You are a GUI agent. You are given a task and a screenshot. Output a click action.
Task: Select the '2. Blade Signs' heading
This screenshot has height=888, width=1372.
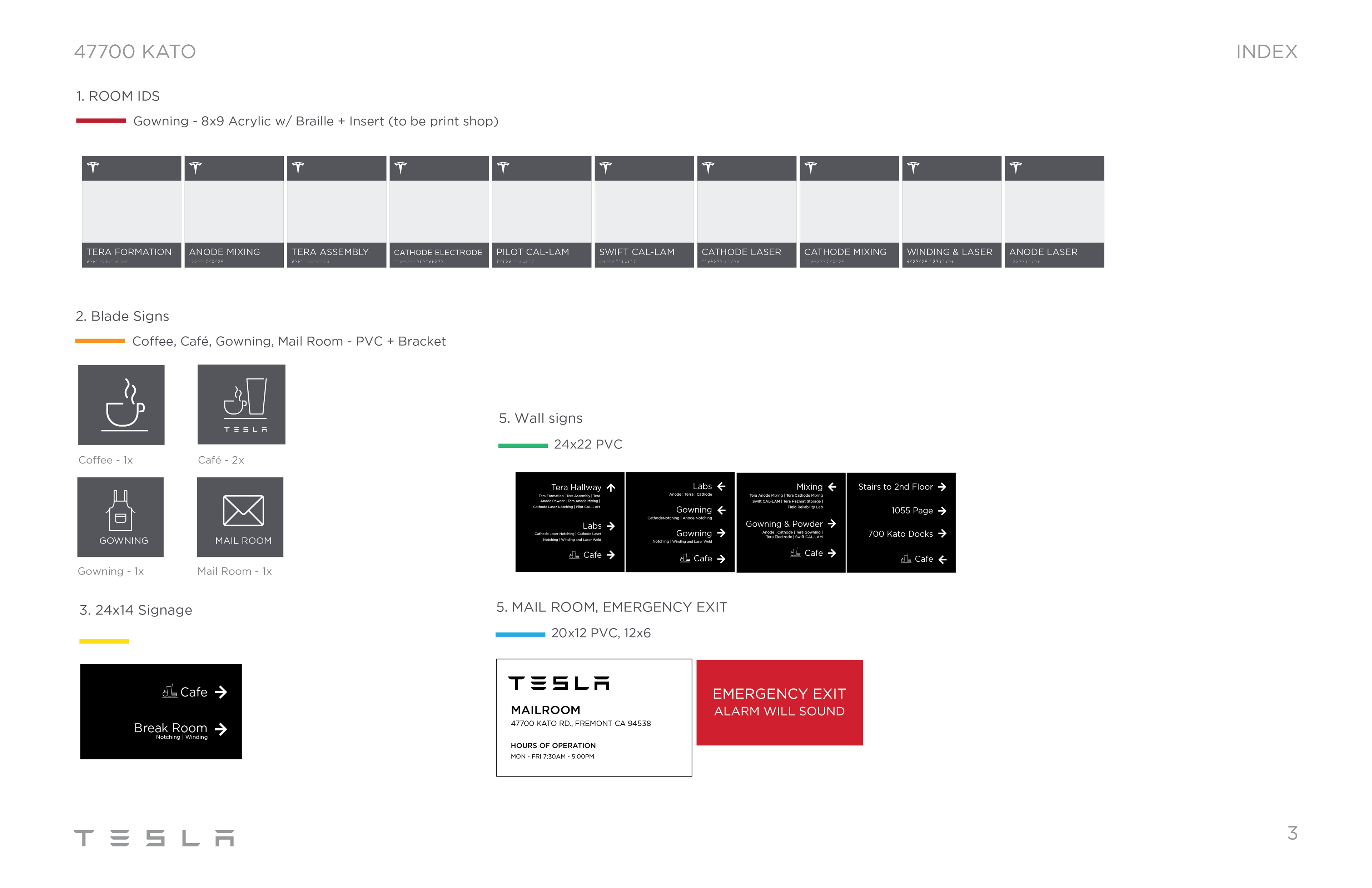[x=122, y=317]
